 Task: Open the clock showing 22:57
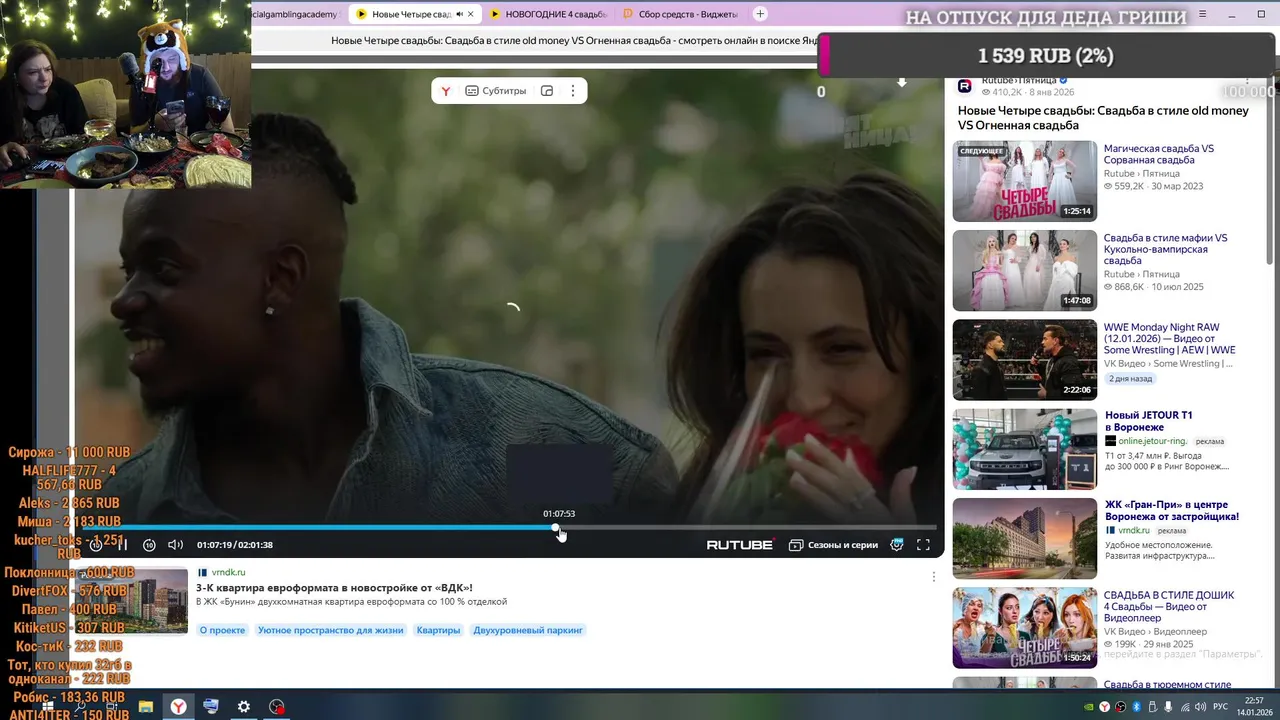pyautogui.click(x=1253, y=706)
